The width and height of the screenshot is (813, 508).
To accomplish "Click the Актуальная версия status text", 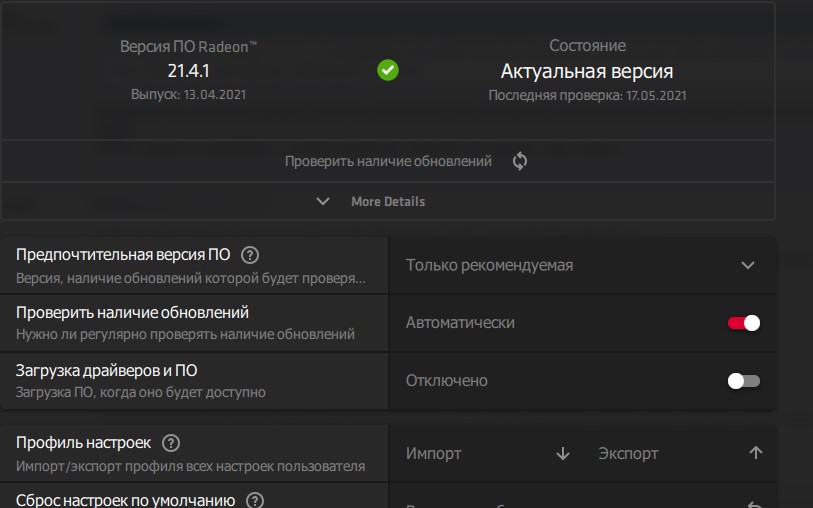I will [587, 71].
